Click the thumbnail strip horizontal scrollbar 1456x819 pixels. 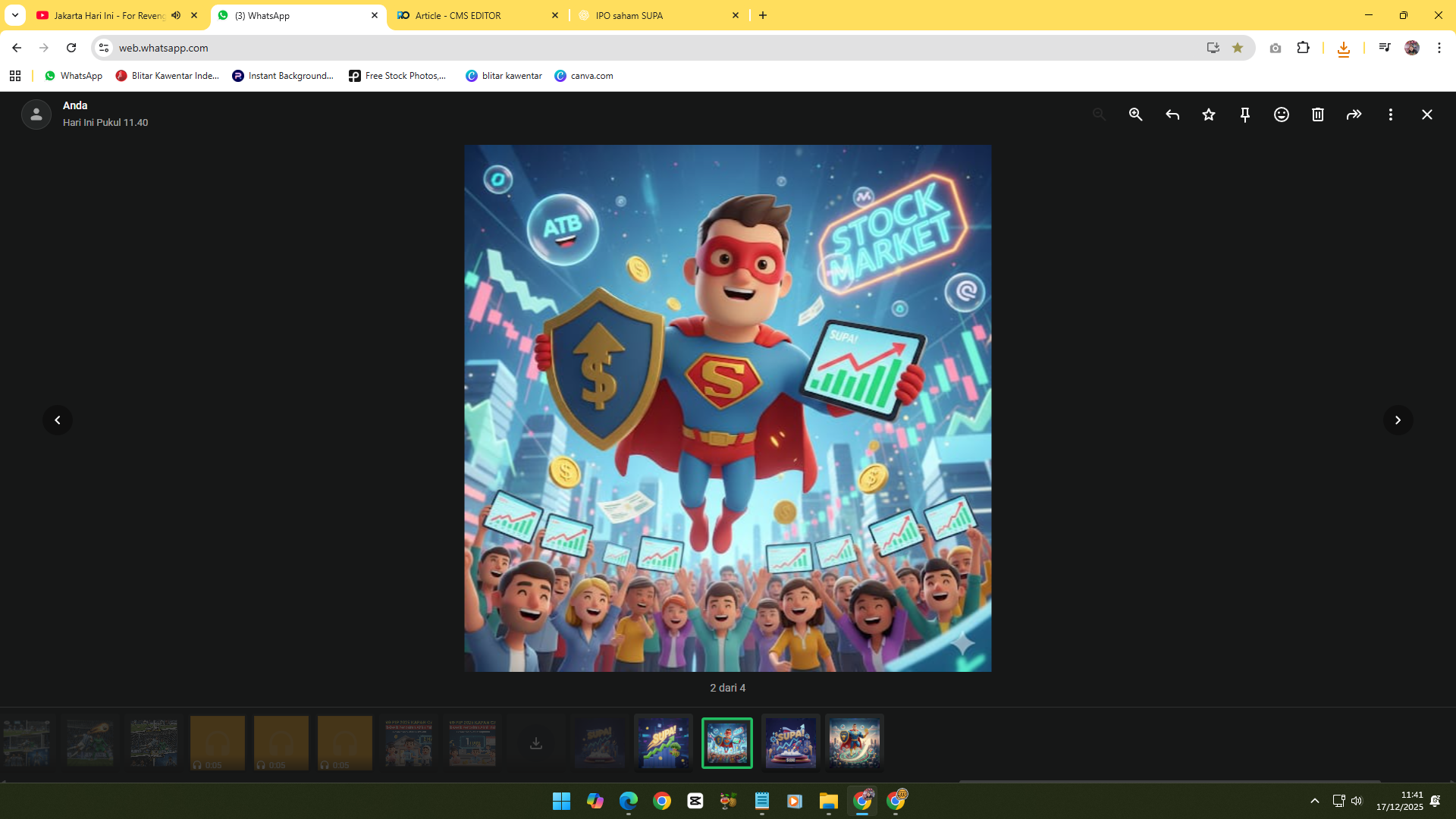(1170, 780)
